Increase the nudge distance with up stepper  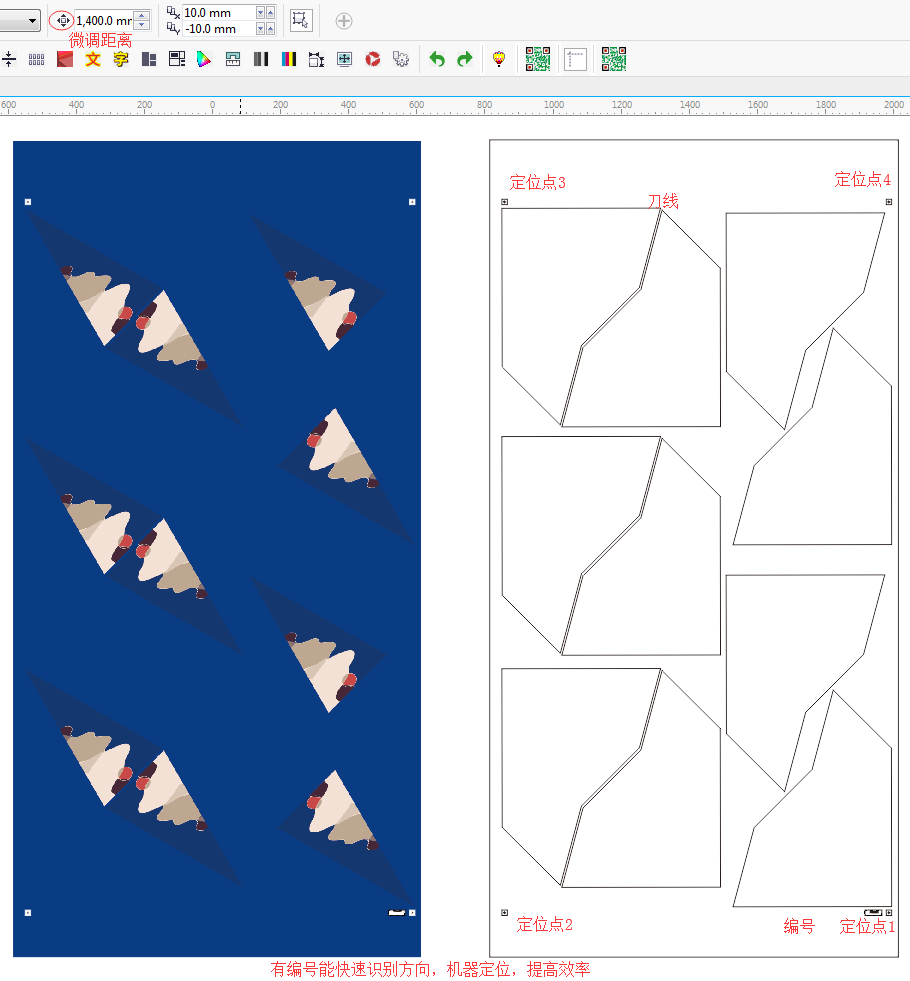pyautogui.click(x=142, y=15)
